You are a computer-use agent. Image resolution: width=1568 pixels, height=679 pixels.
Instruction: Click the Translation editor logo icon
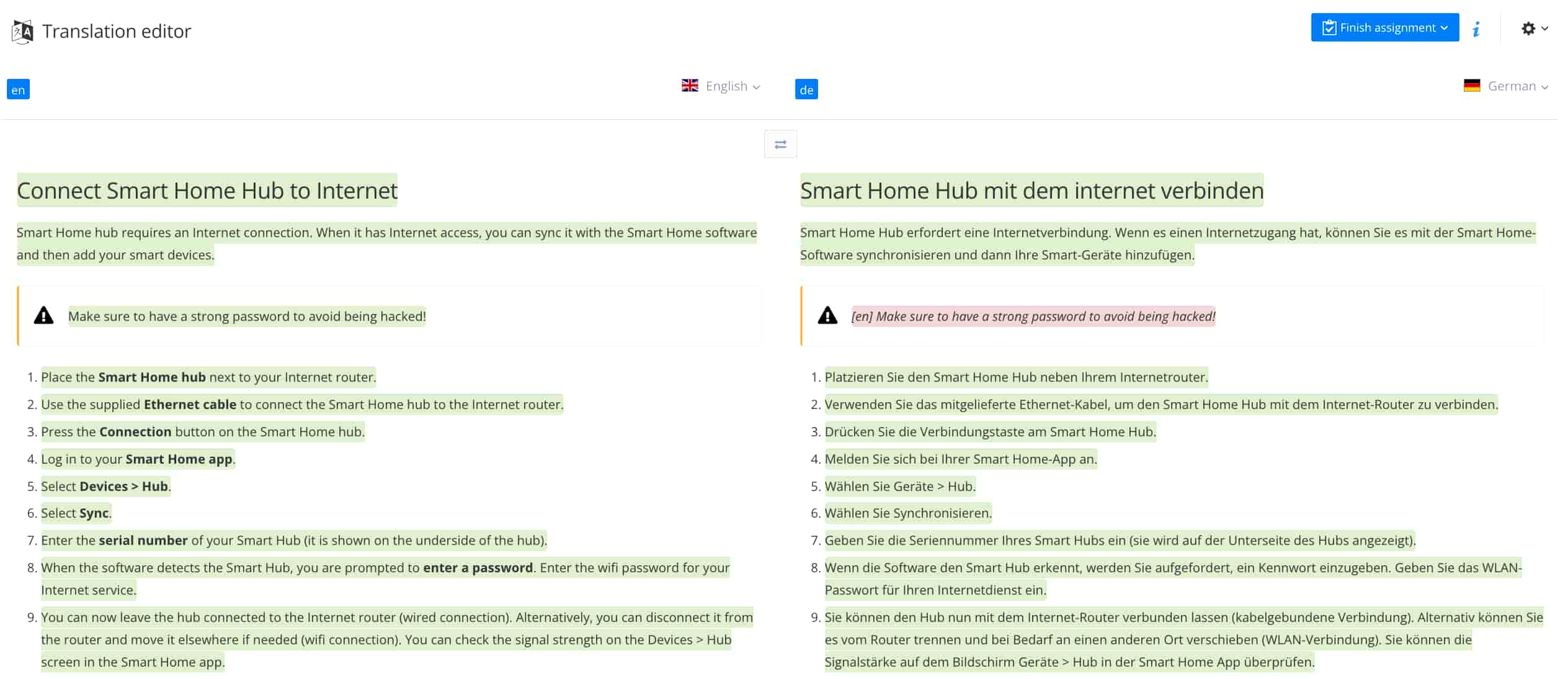click(23, 31)
